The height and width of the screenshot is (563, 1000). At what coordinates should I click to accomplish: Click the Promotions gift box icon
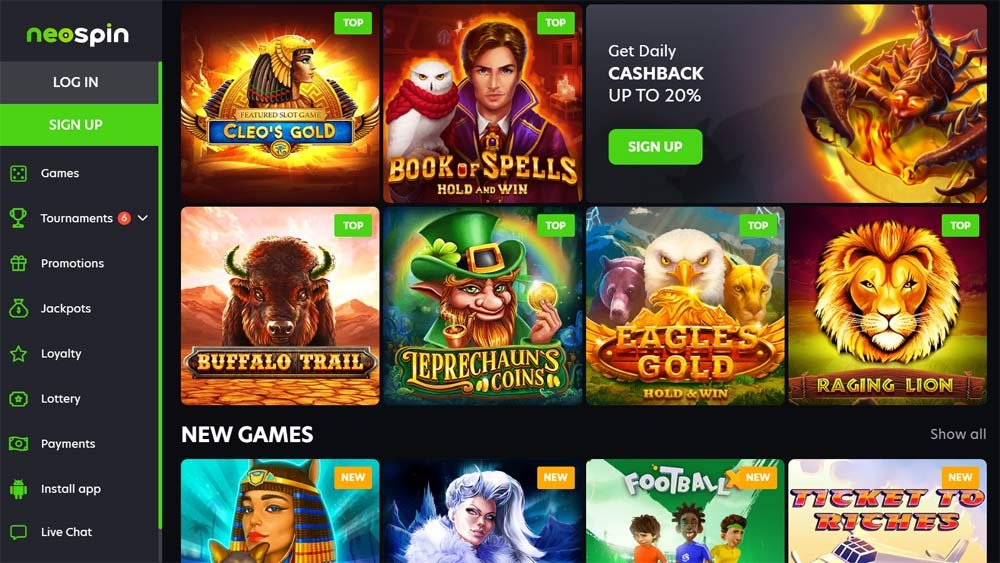pos(18,263)
